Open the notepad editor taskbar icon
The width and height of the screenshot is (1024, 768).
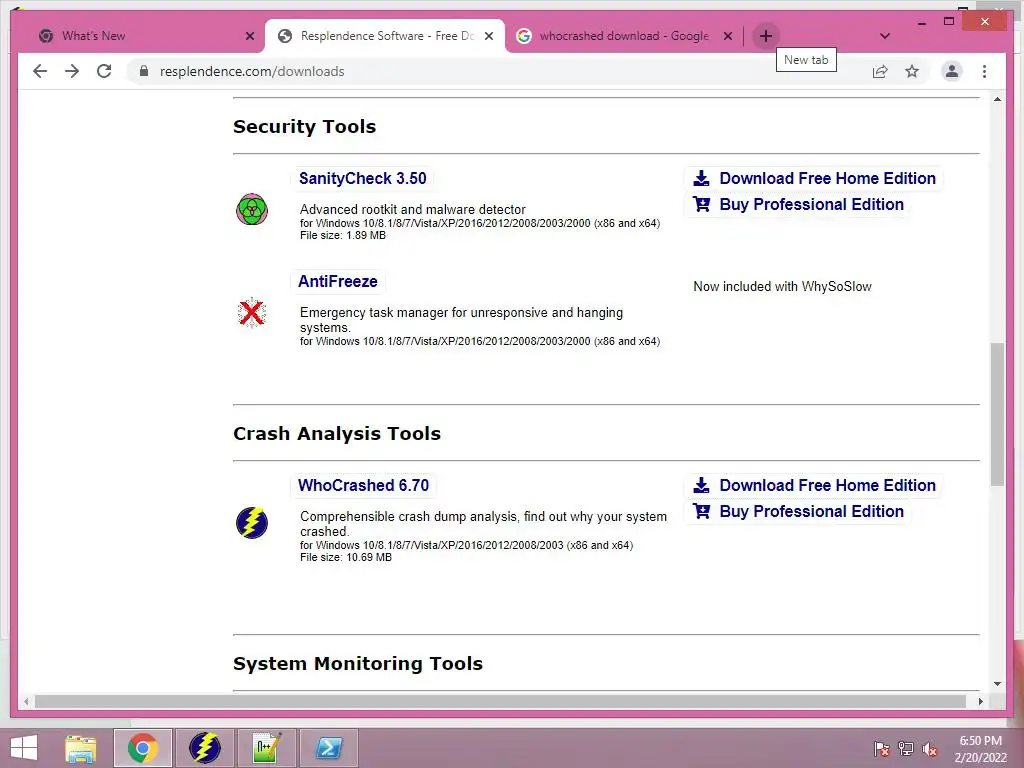266,748
